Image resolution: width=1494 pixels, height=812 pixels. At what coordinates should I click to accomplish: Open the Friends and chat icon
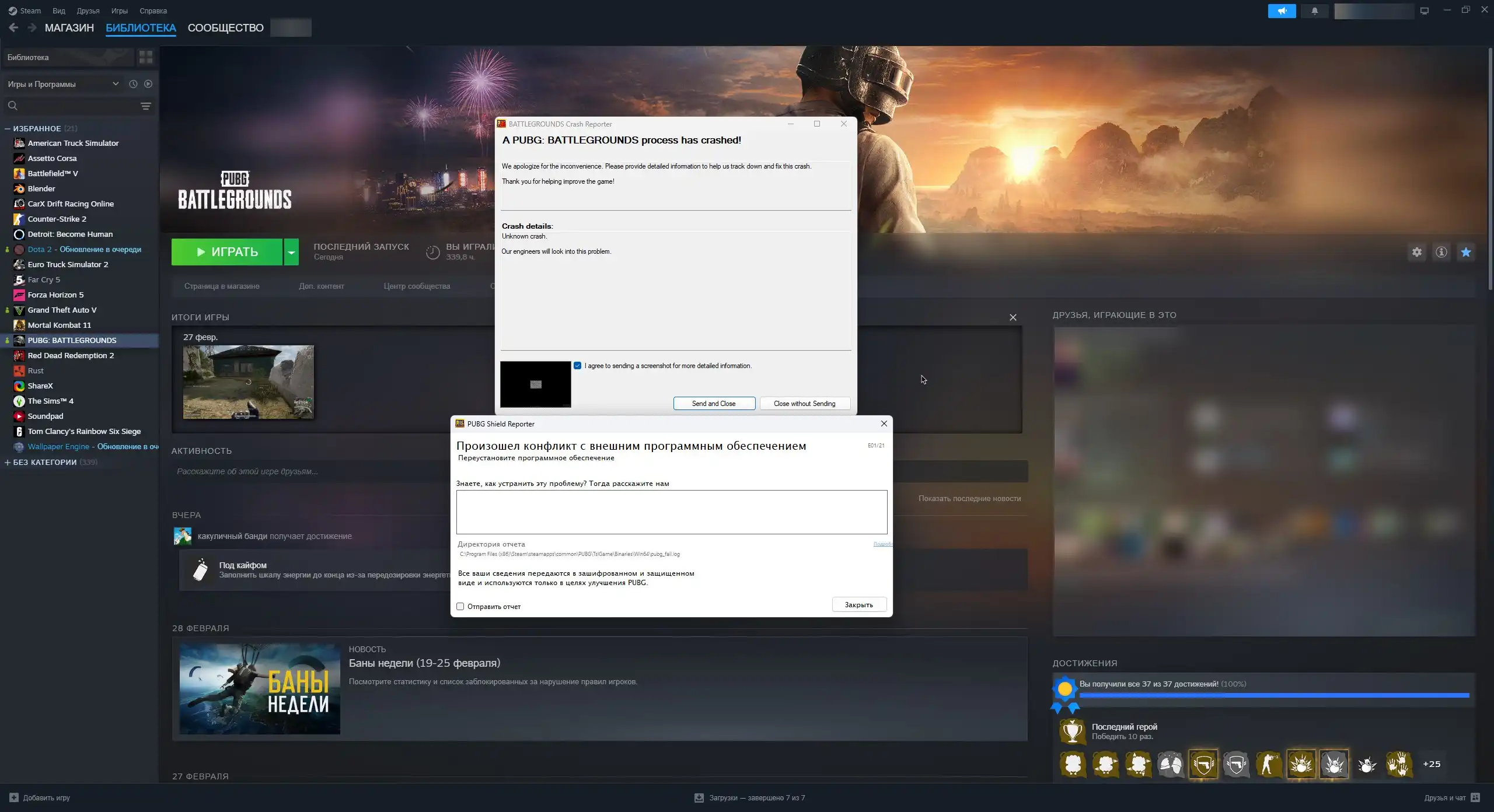[x=1475, y=797]
